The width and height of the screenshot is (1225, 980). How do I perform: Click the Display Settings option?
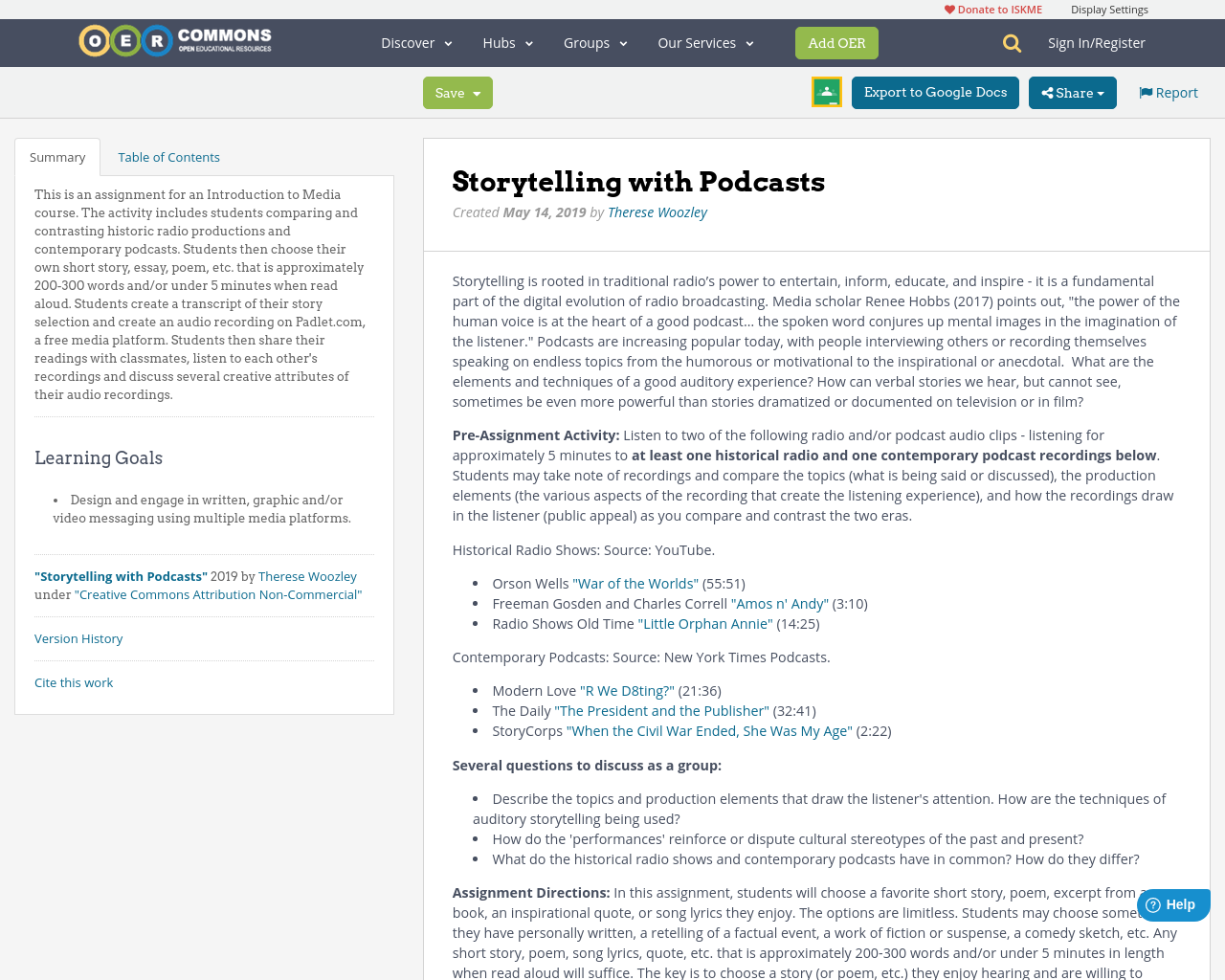(1109, 8)
